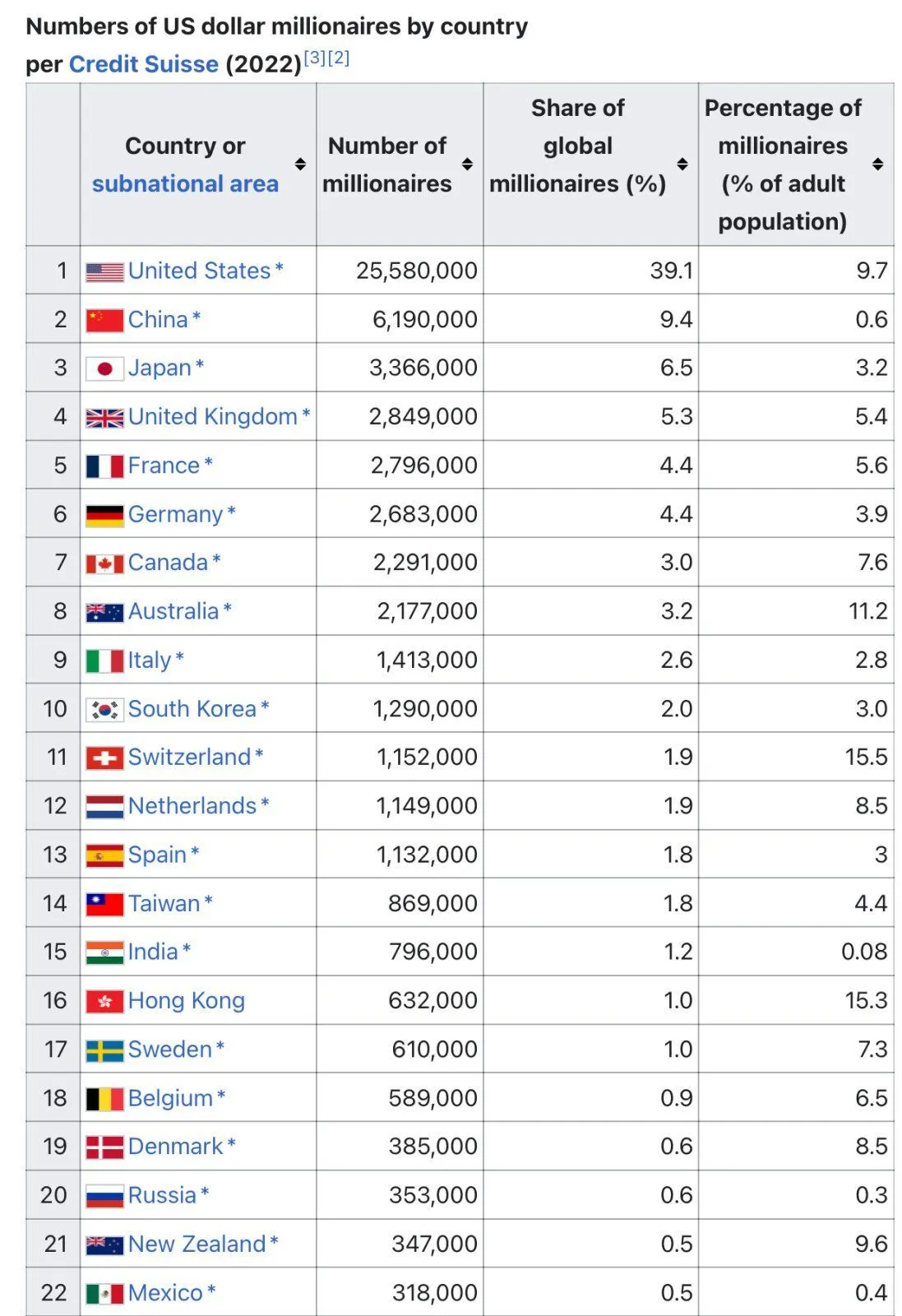Screen dimensions: 902x1316
Task: Open the New Zealand country link
Action: click(197, 1244)
